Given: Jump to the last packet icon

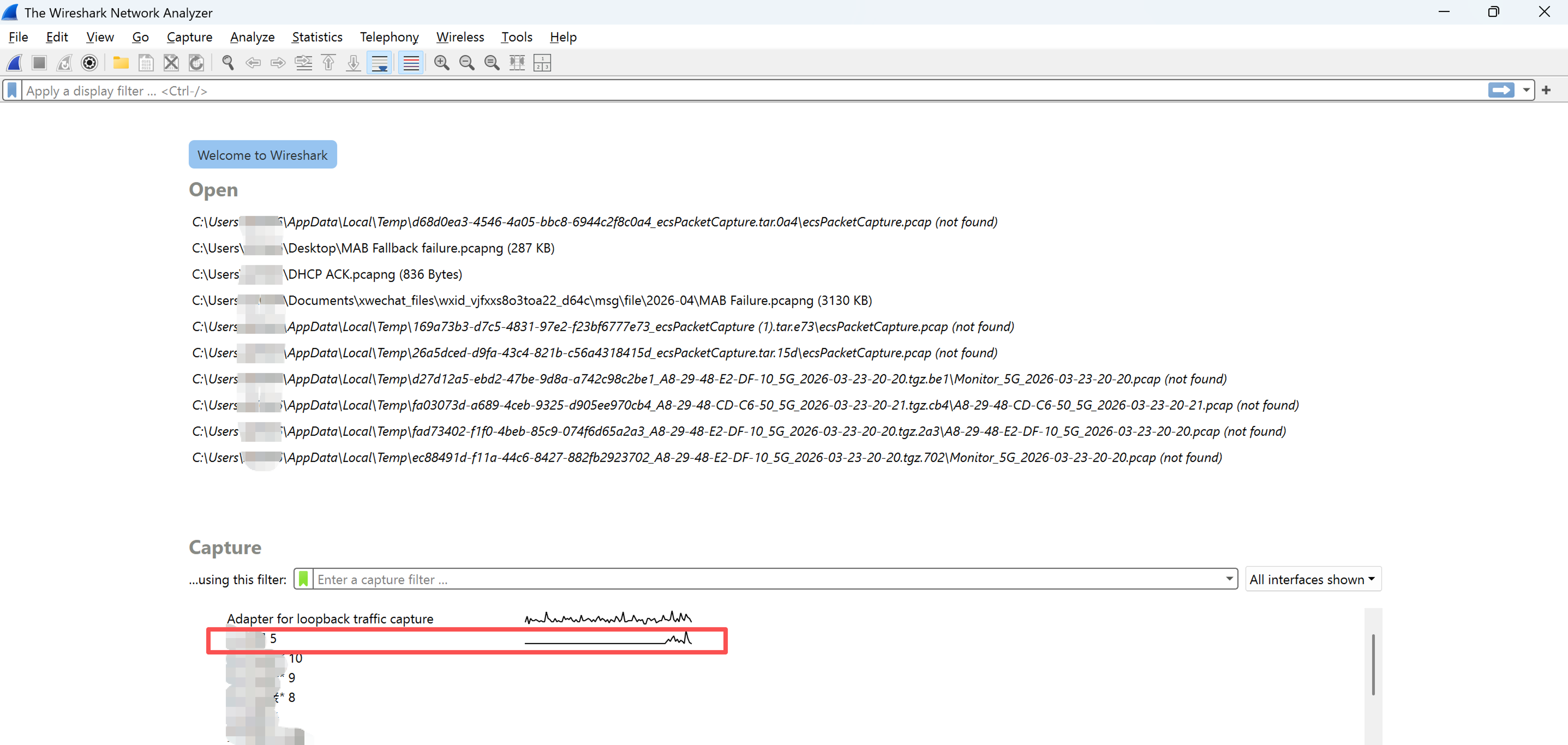Looking at the screenshot, I should pos(354,63).
